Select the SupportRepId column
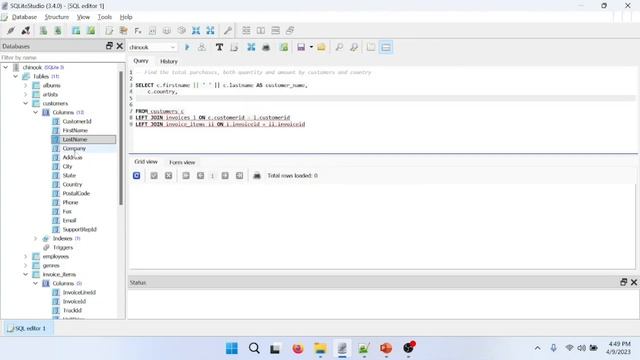The image size is (640, 360). 80,229
